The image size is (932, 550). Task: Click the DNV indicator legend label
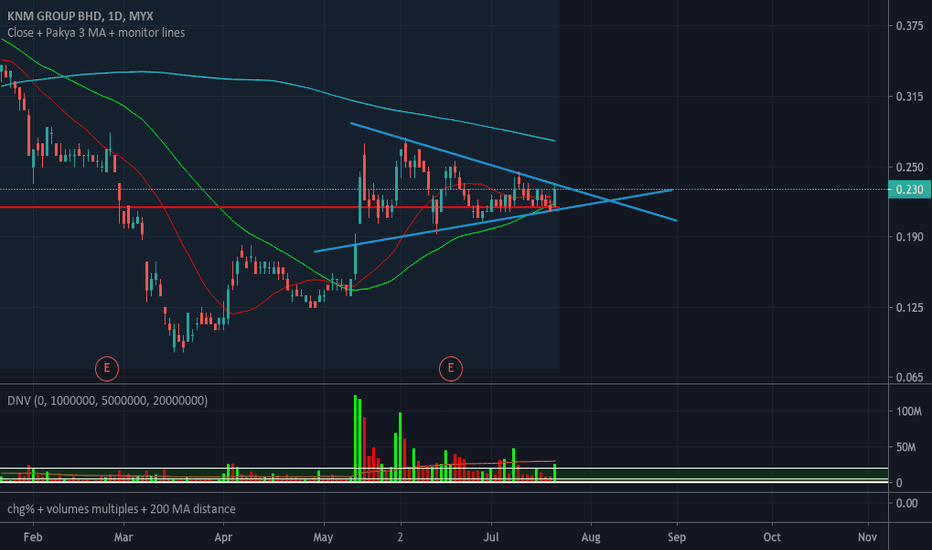[x=108, y=401]
